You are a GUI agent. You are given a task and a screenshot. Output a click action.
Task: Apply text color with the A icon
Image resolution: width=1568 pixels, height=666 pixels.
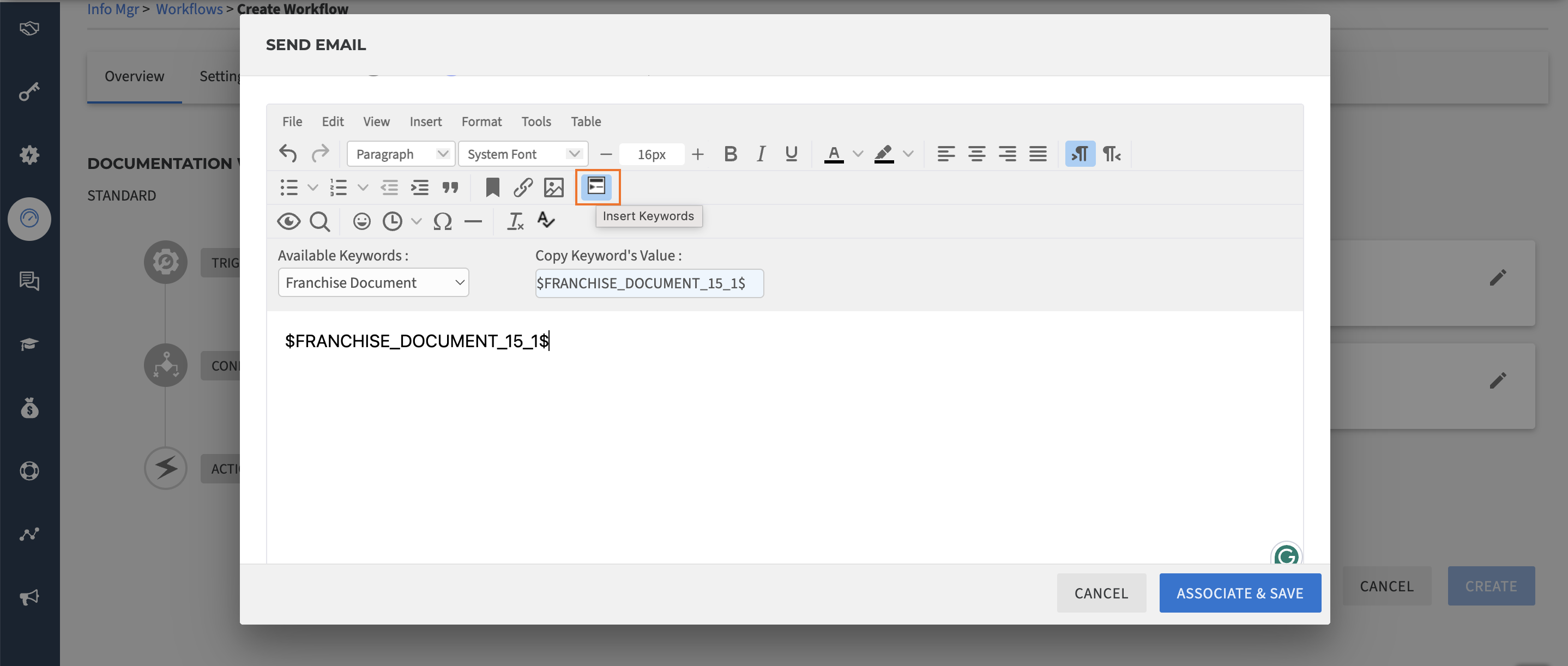(x=834, y=154)
